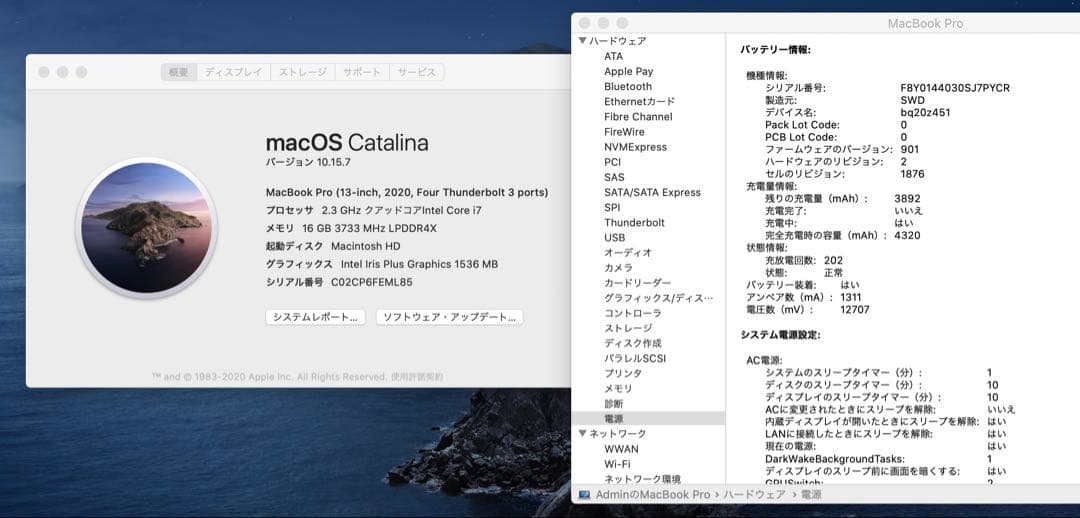Open the 使用許諾契約 link

(x=417, y=377)
